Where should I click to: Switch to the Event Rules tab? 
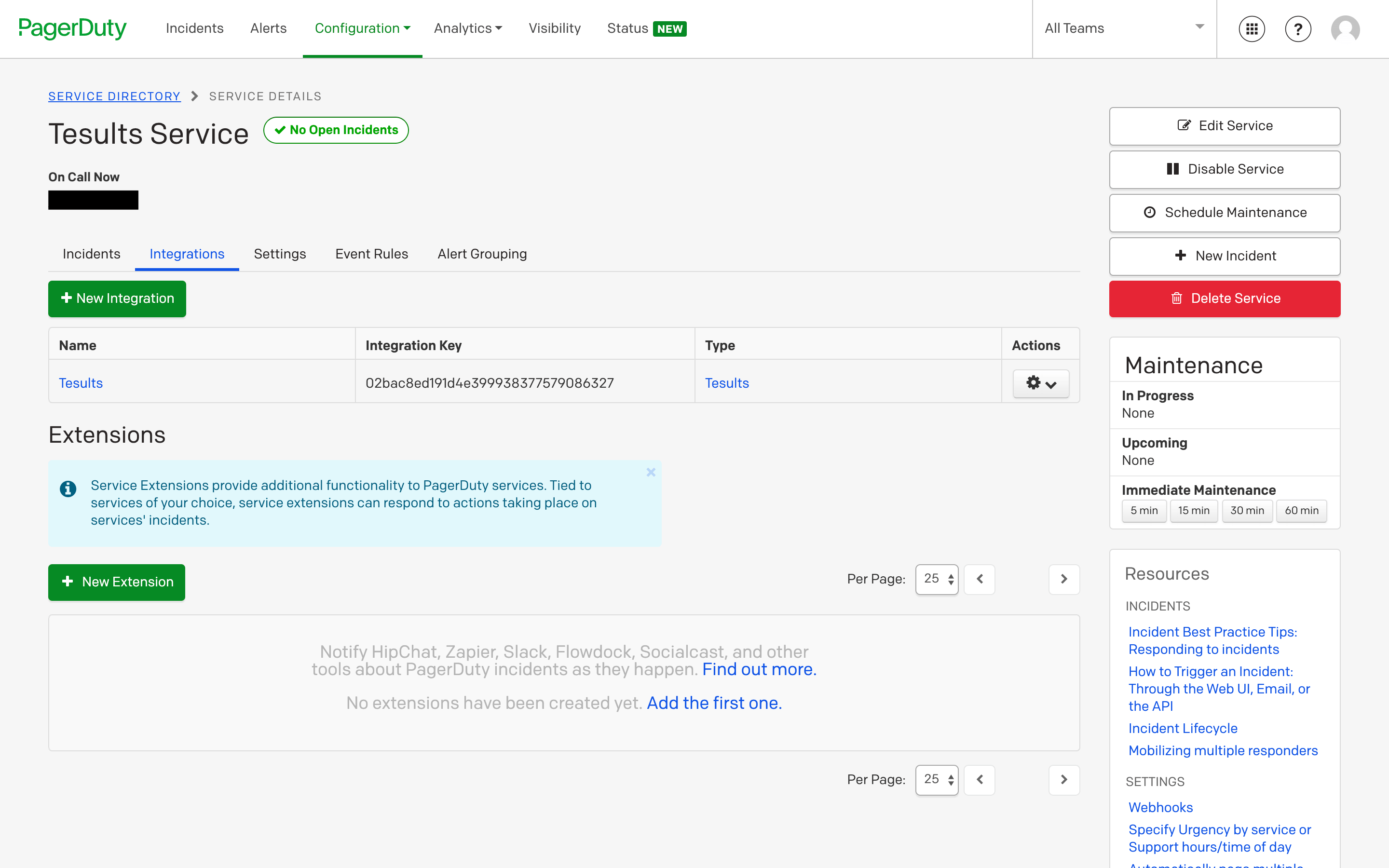pyautogui.click(x=371, y=254)
